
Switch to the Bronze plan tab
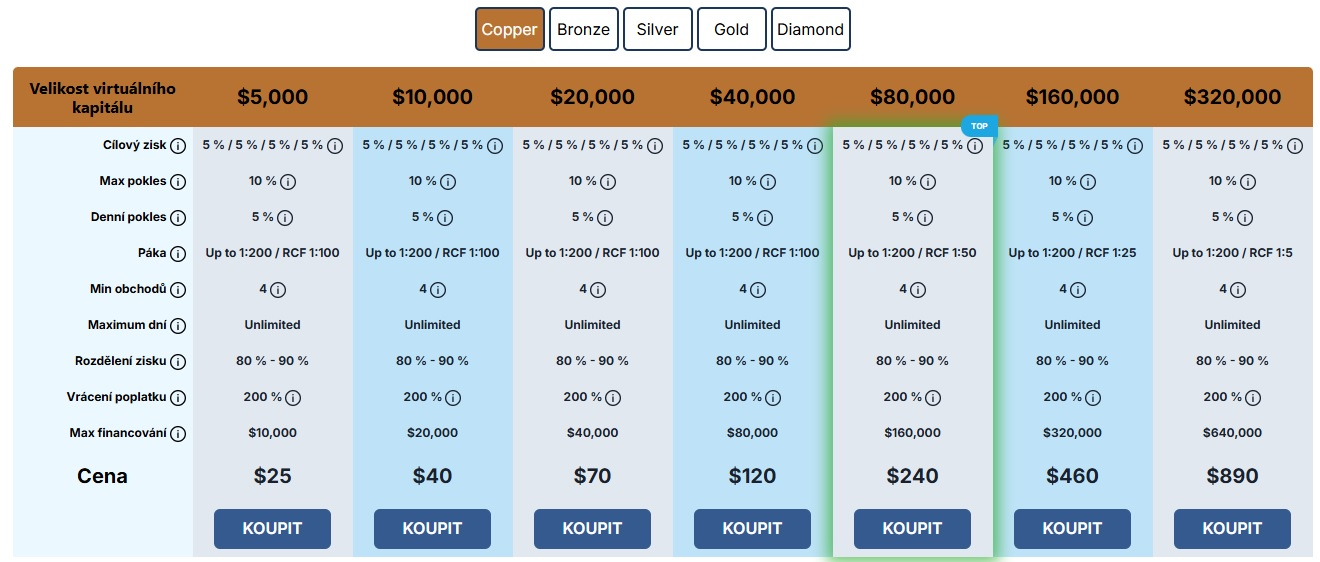[x=583, y=29]
